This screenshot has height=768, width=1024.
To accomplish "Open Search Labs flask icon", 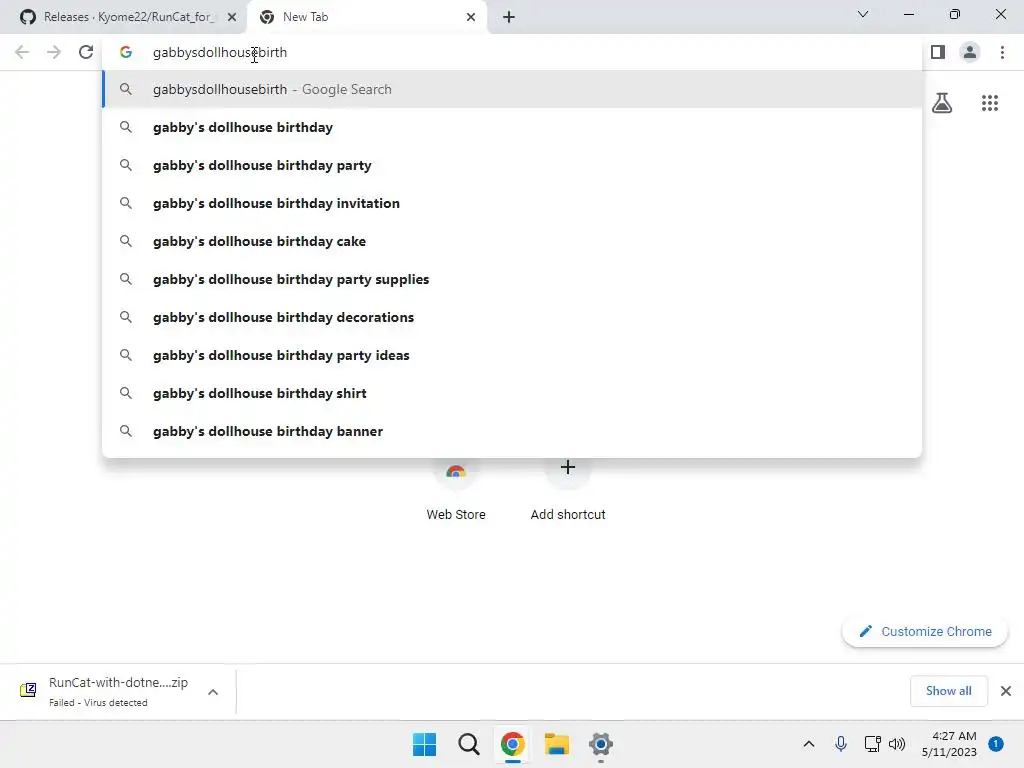I will click(x=942, y=103).
